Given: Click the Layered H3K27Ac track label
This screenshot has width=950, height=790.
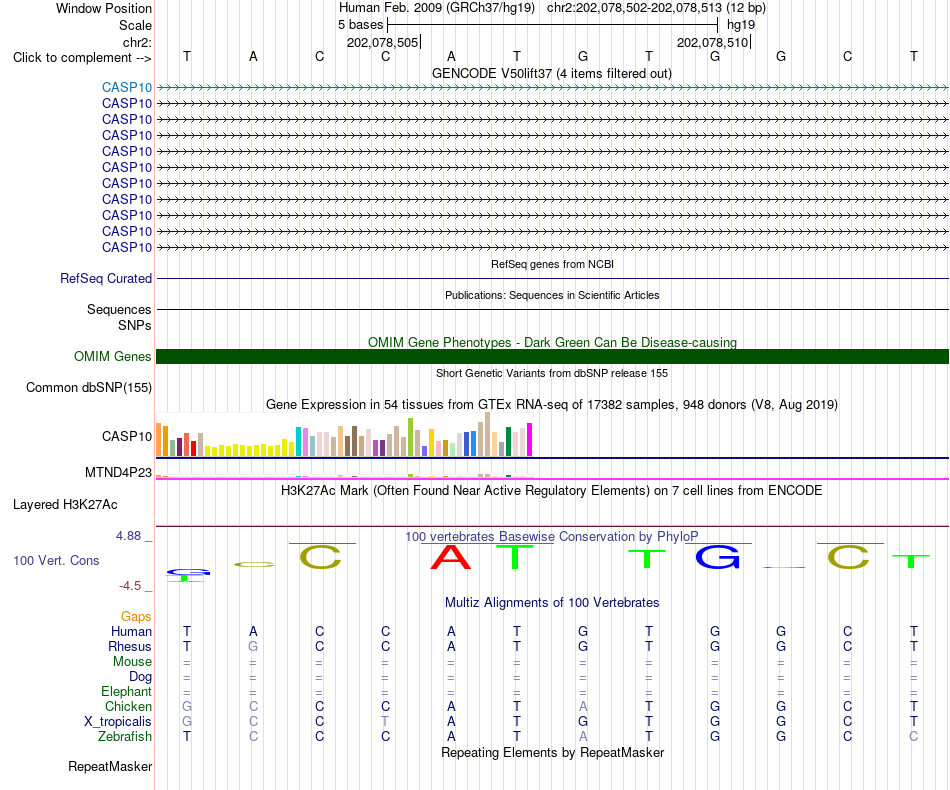Looking at the screenshot, I should [x=65, y=505].
